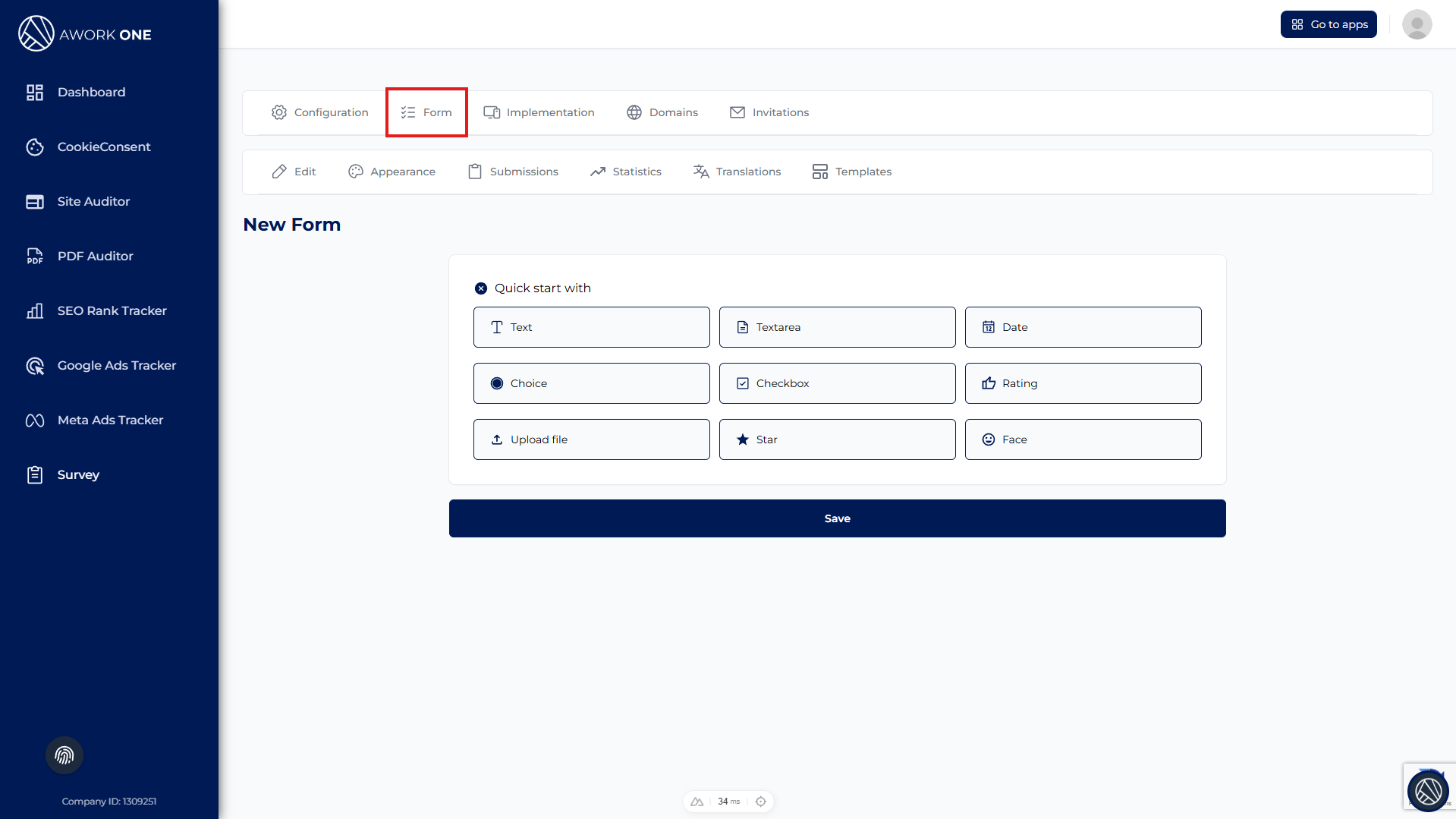
Task: Open Google Ads Tracker in sidebar
Action: click(x=116, y=365)
